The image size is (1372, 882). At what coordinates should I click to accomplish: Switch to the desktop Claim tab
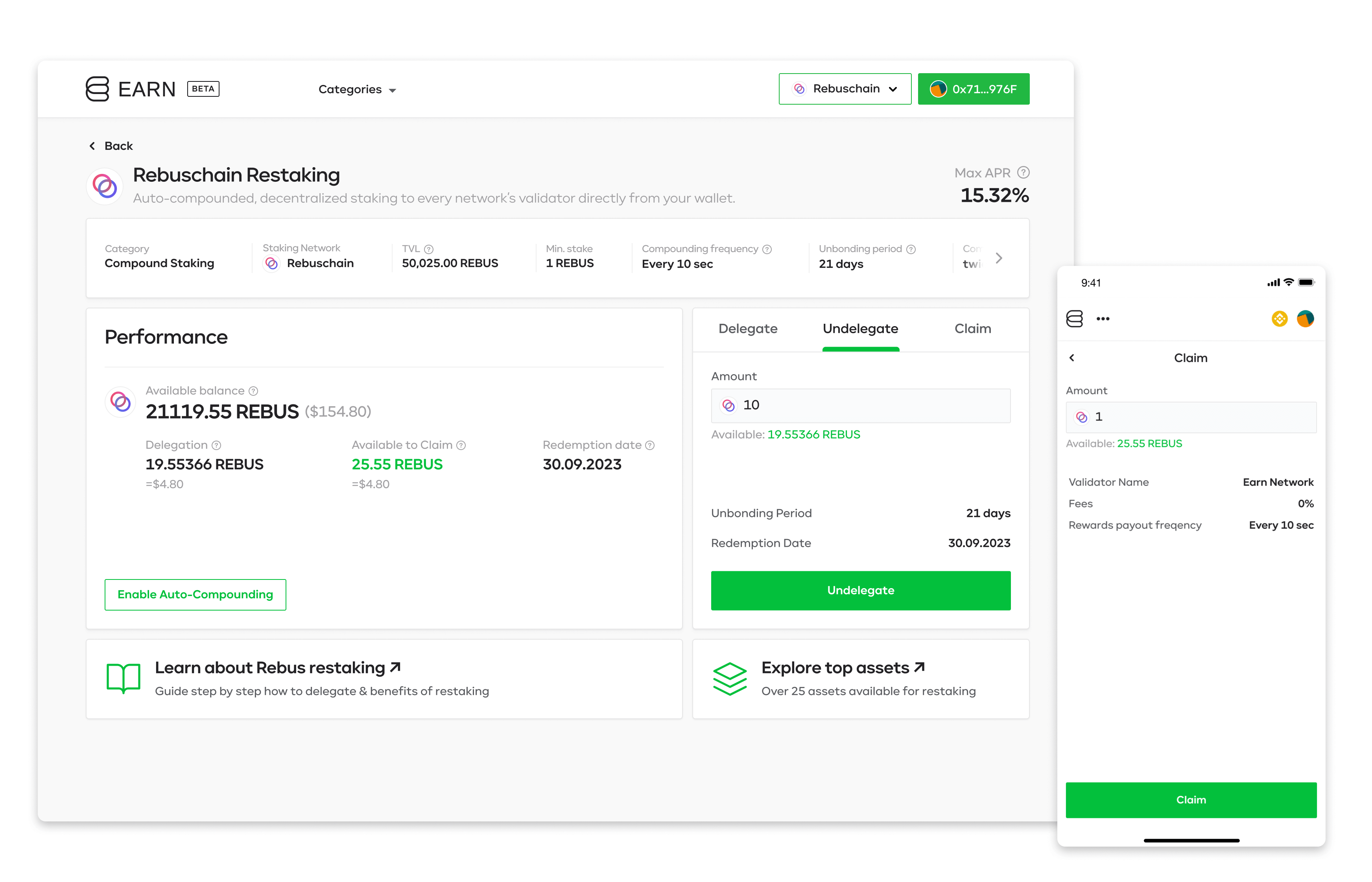tap(972, 329)
